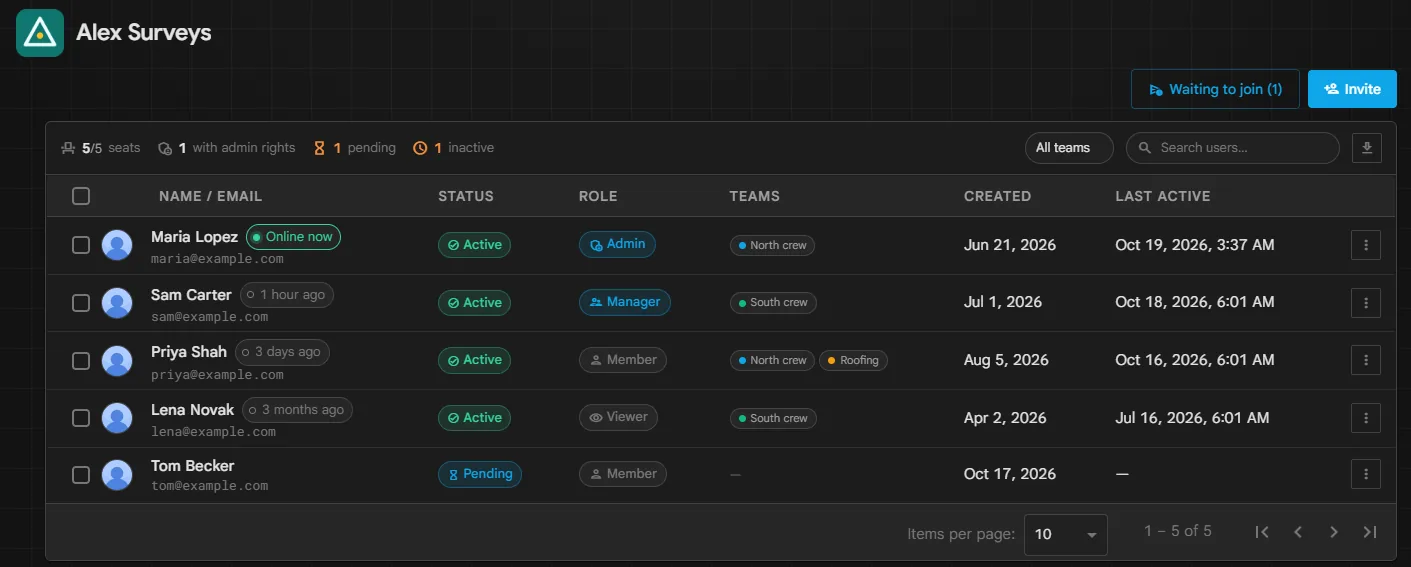Click the 3 days ago activity badge
This screenshot has width=1411, height=567.
tap(282, 352)
